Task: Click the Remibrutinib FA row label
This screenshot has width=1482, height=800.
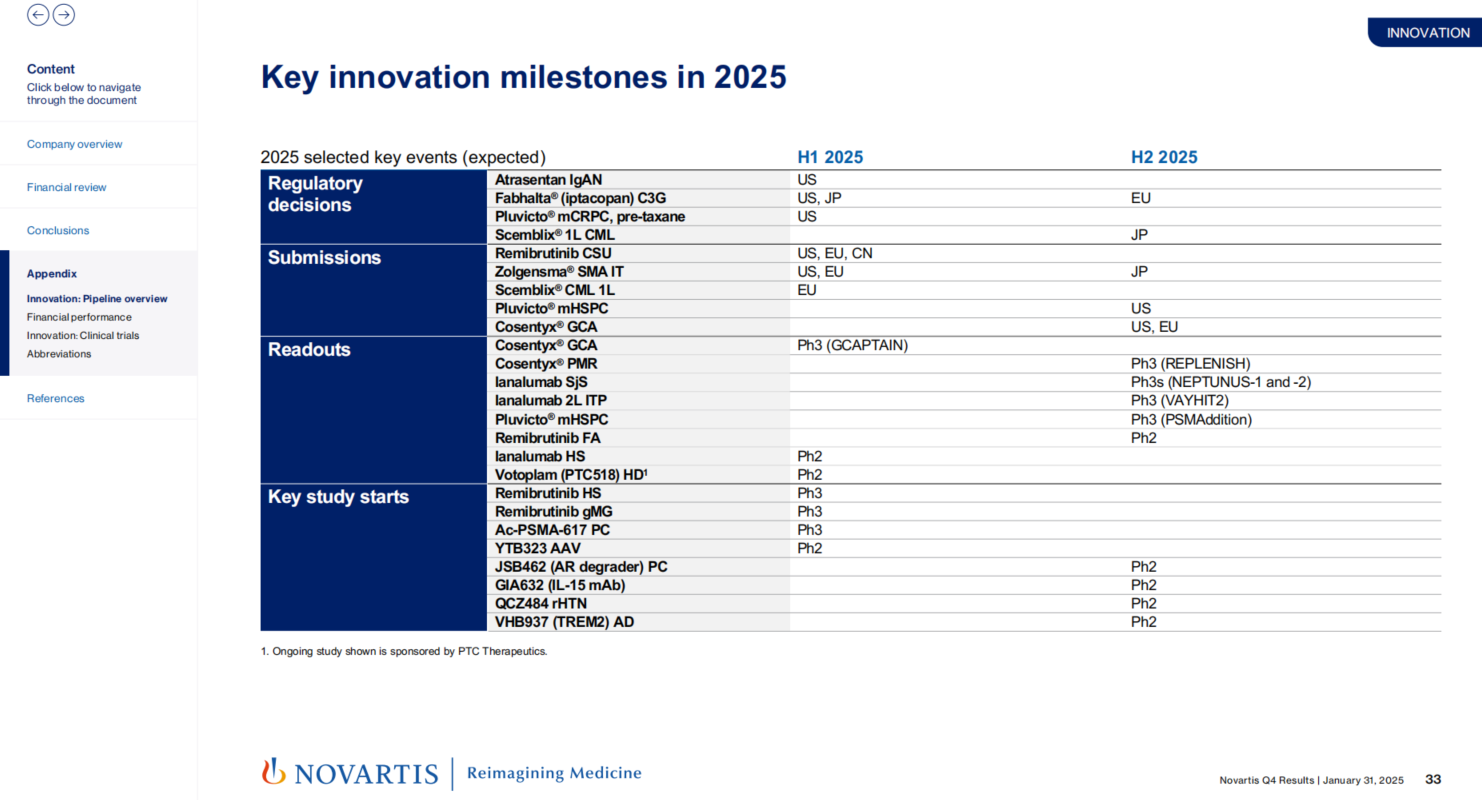Action: [x=548, y=437]
